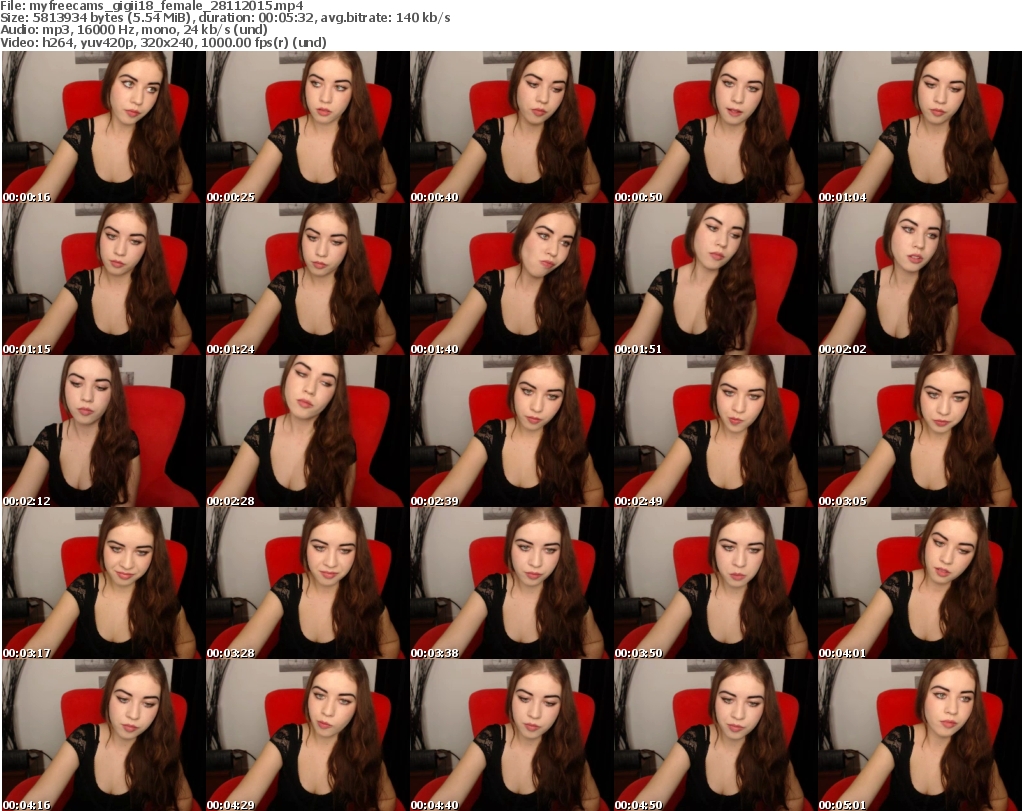
Task: Select the thumbnail frame stamped 00:04:50
Action: (715, 735)
